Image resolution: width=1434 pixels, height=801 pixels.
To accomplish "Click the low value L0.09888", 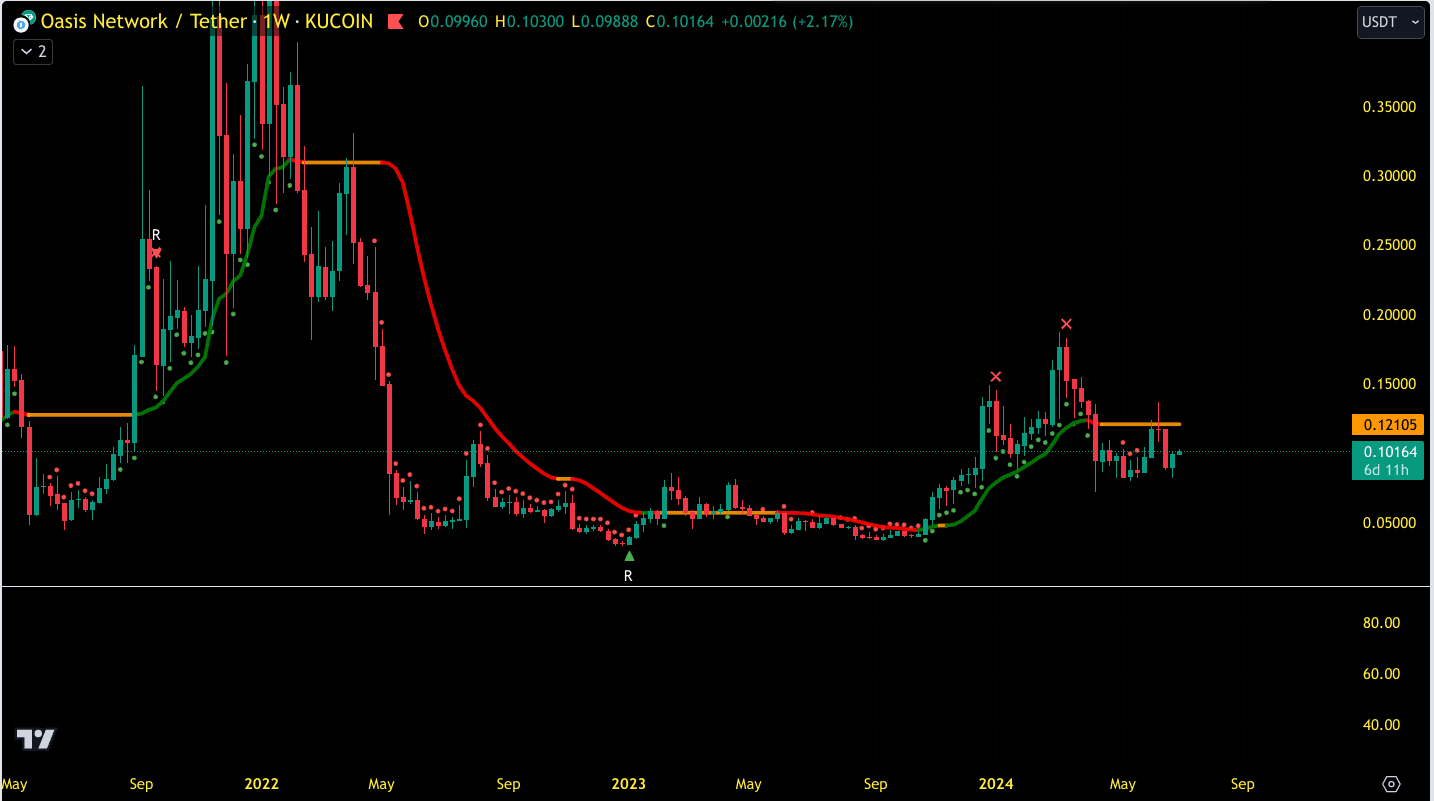I will click(x=606, y=21).
